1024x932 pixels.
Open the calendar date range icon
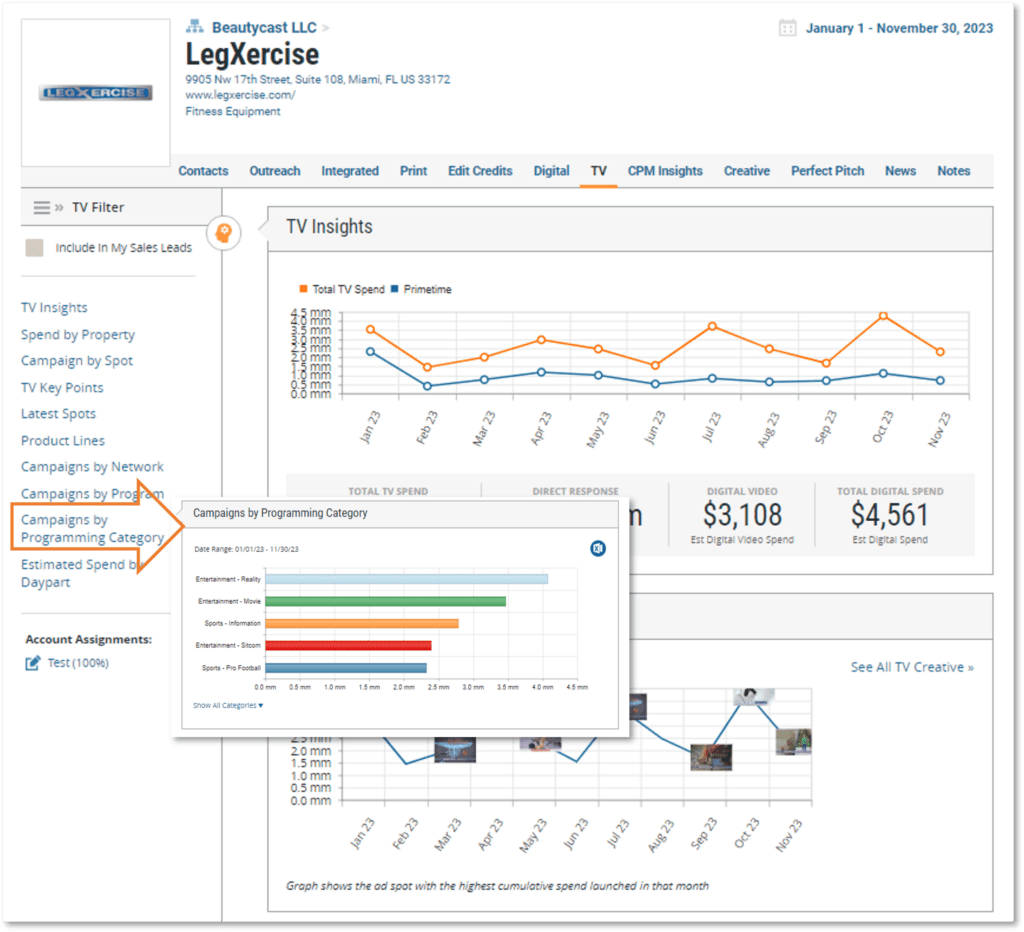tap(788, 28)
